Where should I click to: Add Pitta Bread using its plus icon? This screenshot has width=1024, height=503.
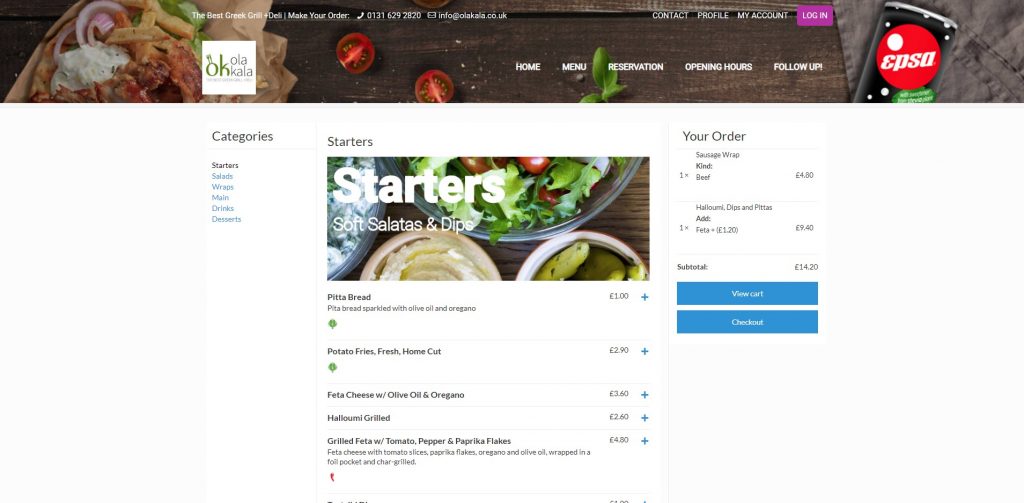click(x=645, y=297)
